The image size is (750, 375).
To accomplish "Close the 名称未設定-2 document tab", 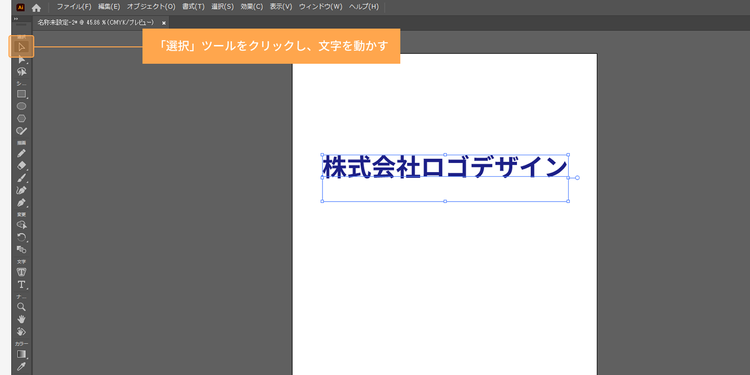I will click(164, 23).
